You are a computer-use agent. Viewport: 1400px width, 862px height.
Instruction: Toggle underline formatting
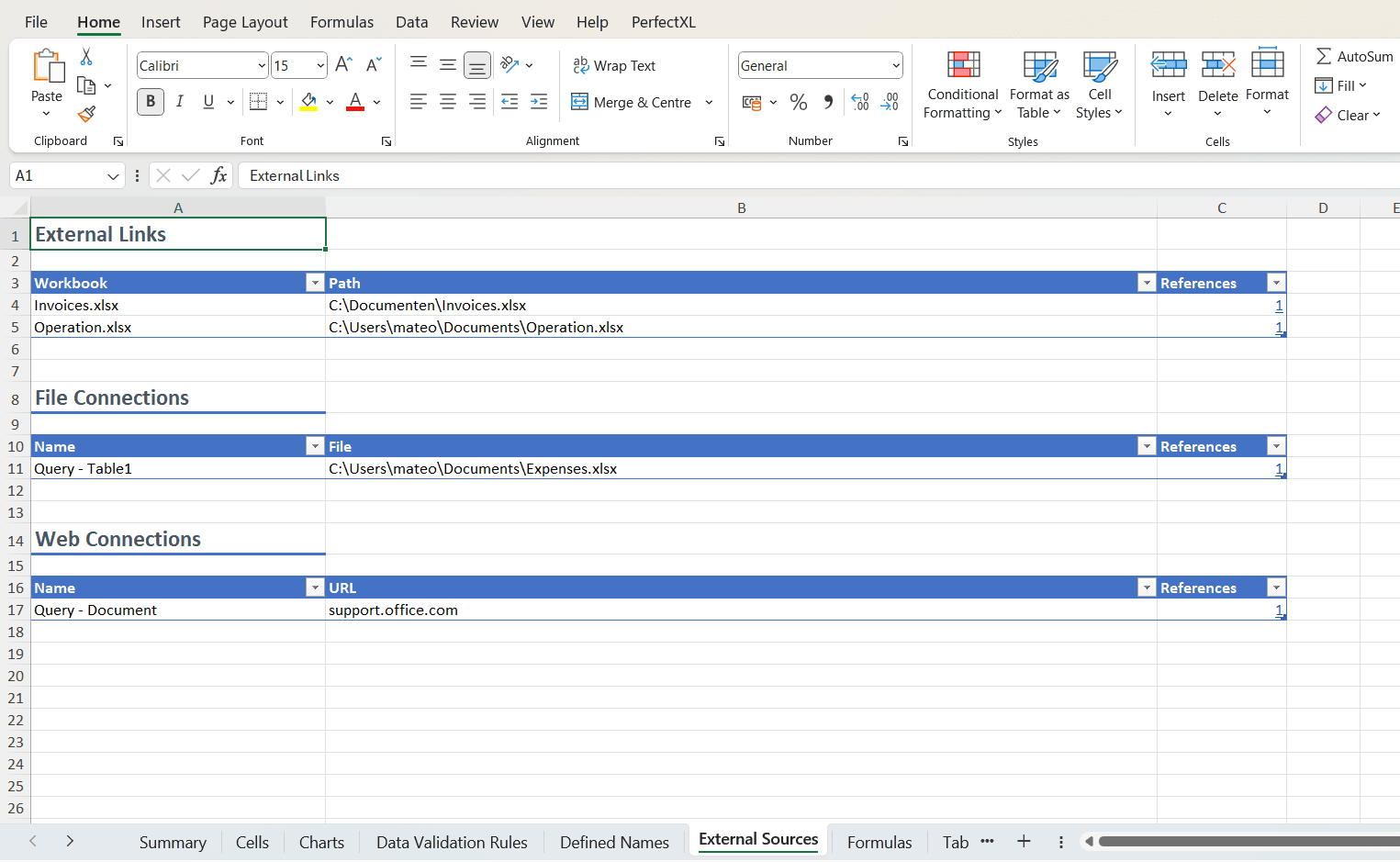(208, 101)
